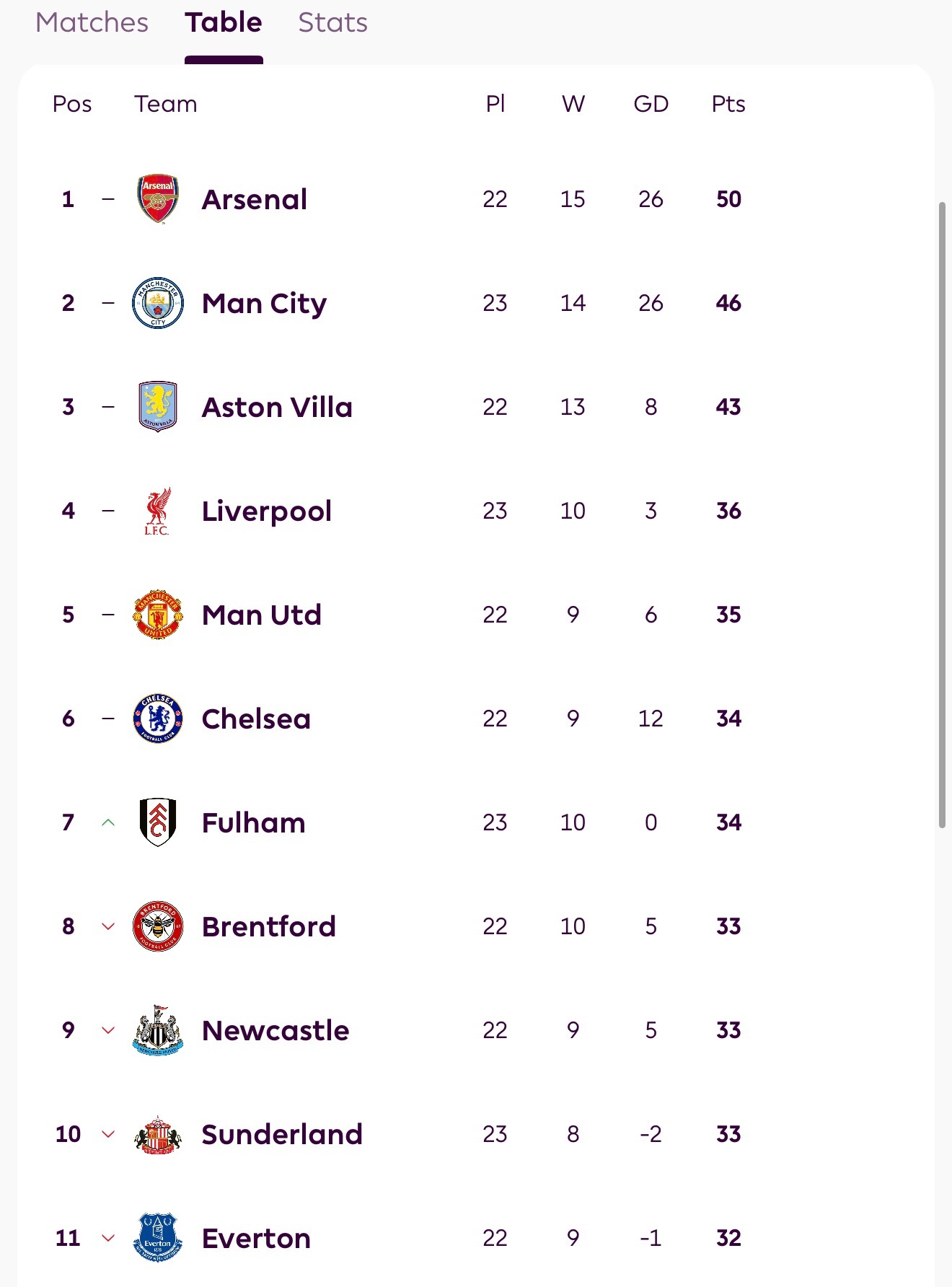
Task: Tap the Chelsea lion badge
Action: pyautogui.click(x=158, y=719)
